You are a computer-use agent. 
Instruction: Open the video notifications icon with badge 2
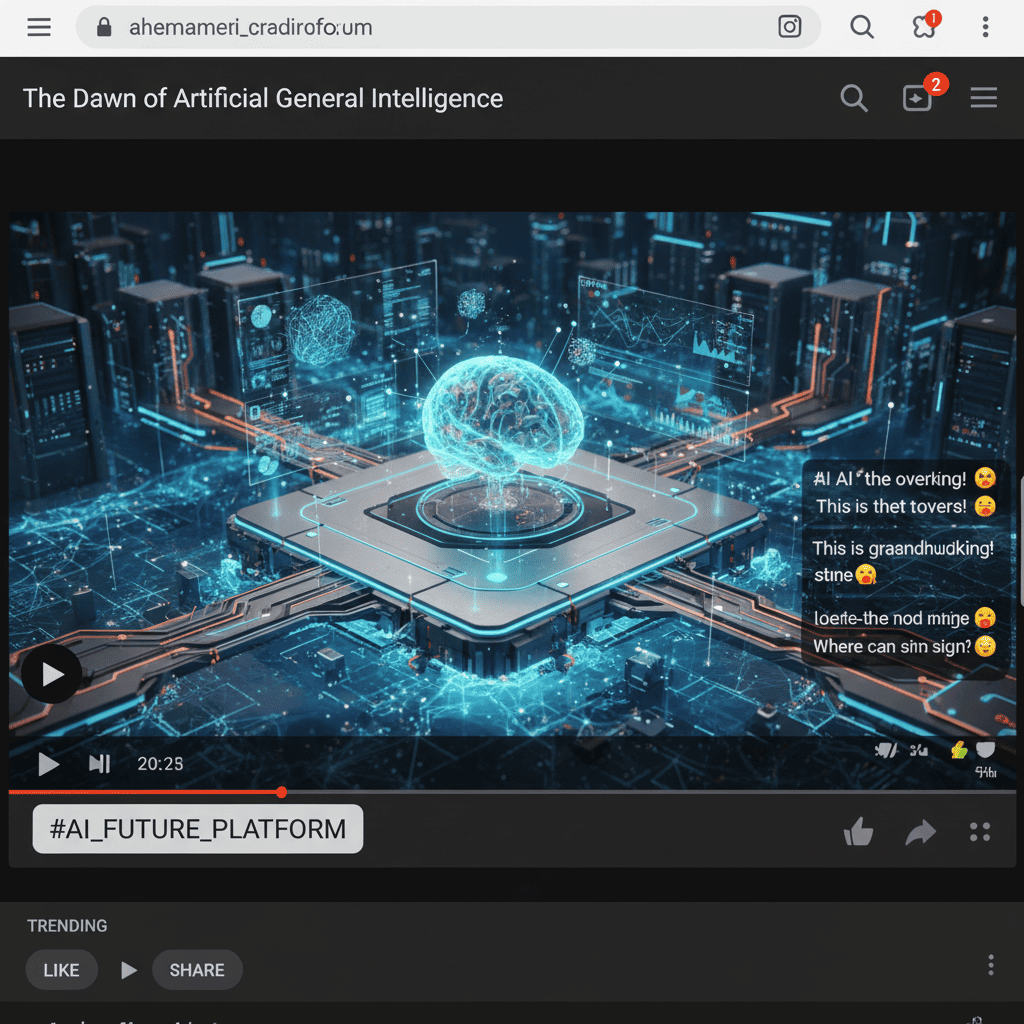point(918,98)
